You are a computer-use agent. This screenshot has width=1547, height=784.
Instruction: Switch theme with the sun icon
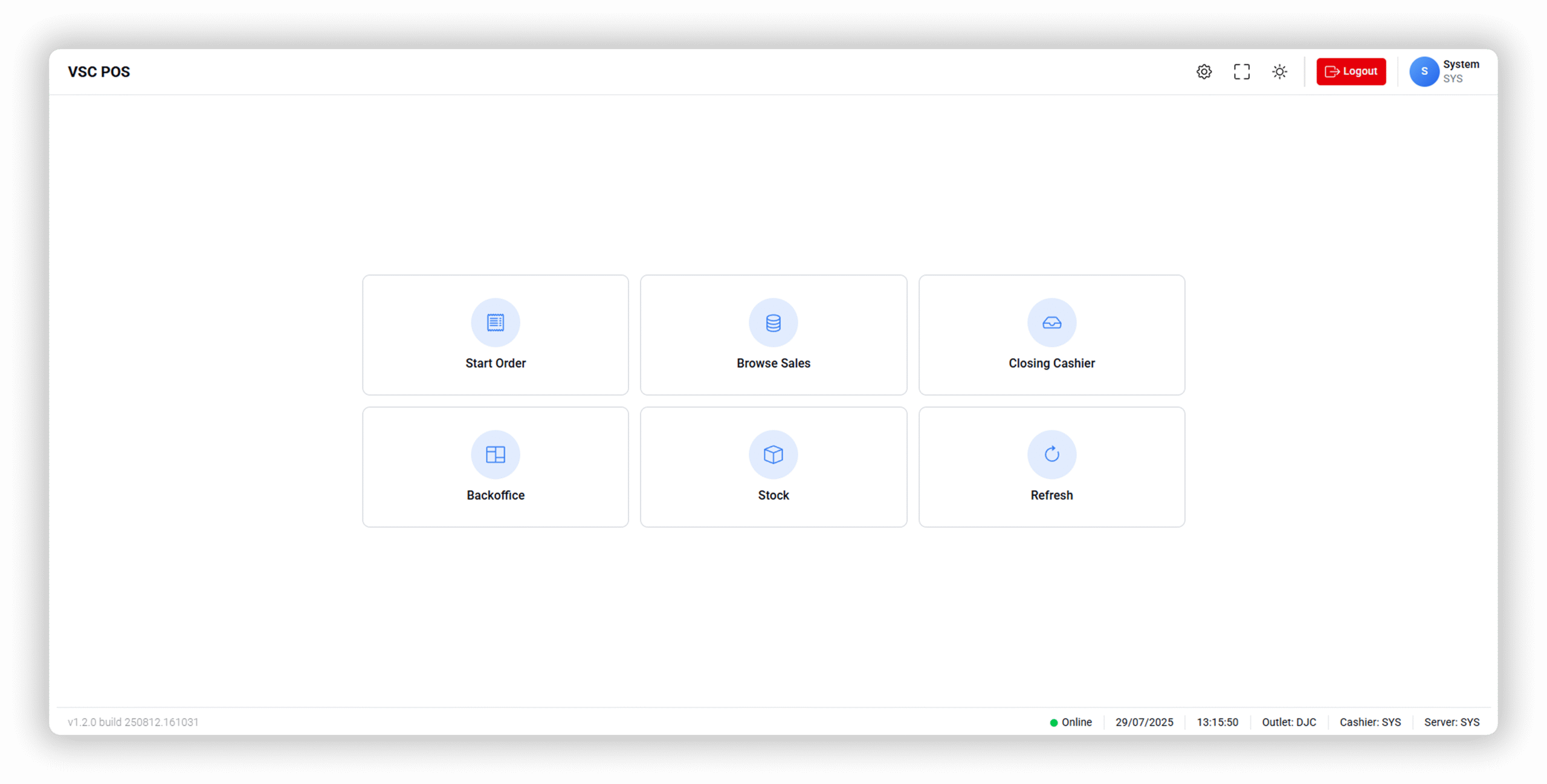tap(1279, 72)
